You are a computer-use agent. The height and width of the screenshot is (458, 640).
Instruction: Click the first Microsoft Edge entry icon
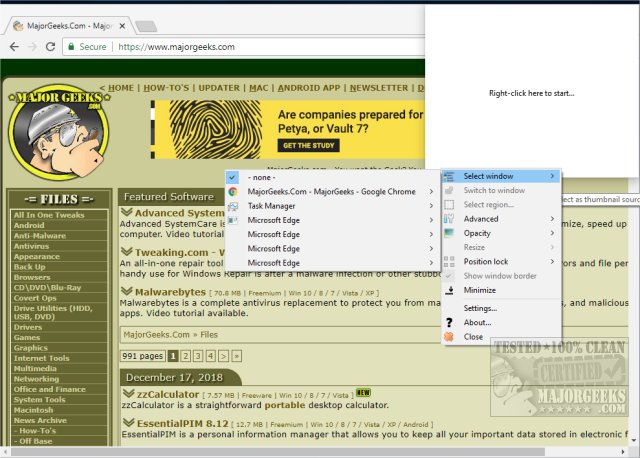tap(233, 220)
